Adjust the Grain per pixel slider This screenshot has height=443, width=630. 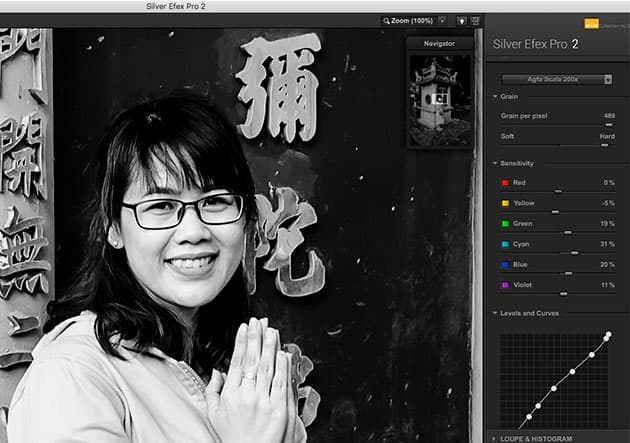(609, 125)
